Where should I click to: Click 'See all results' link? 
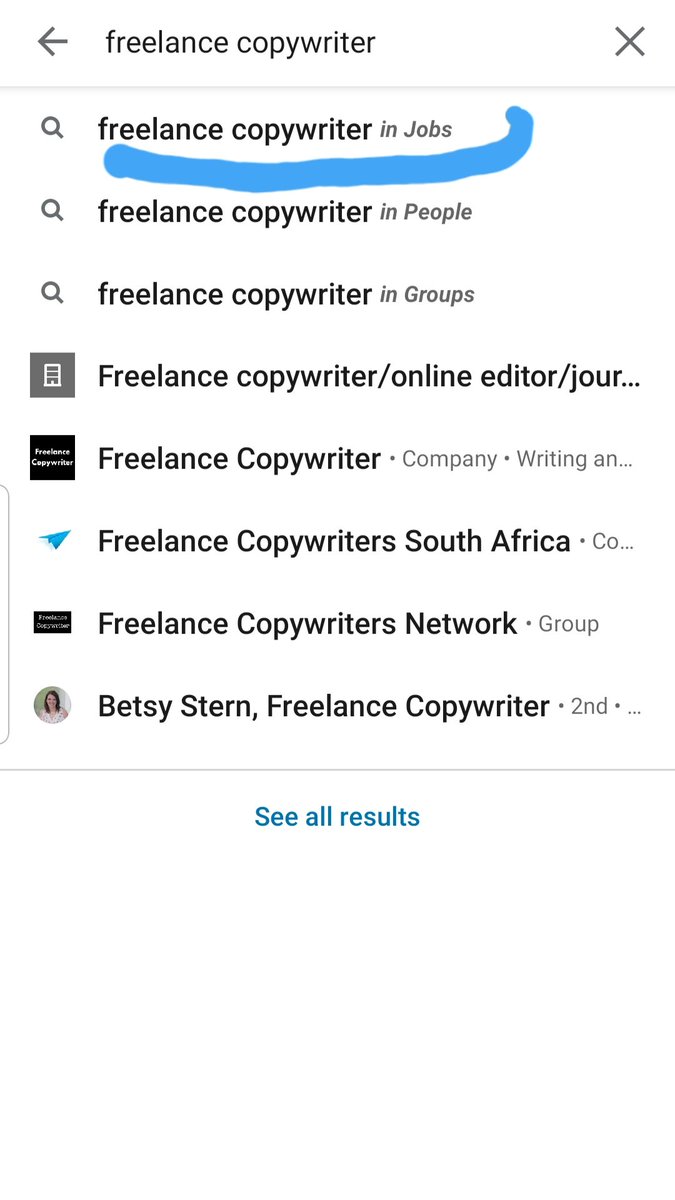[x=337, y=816]
